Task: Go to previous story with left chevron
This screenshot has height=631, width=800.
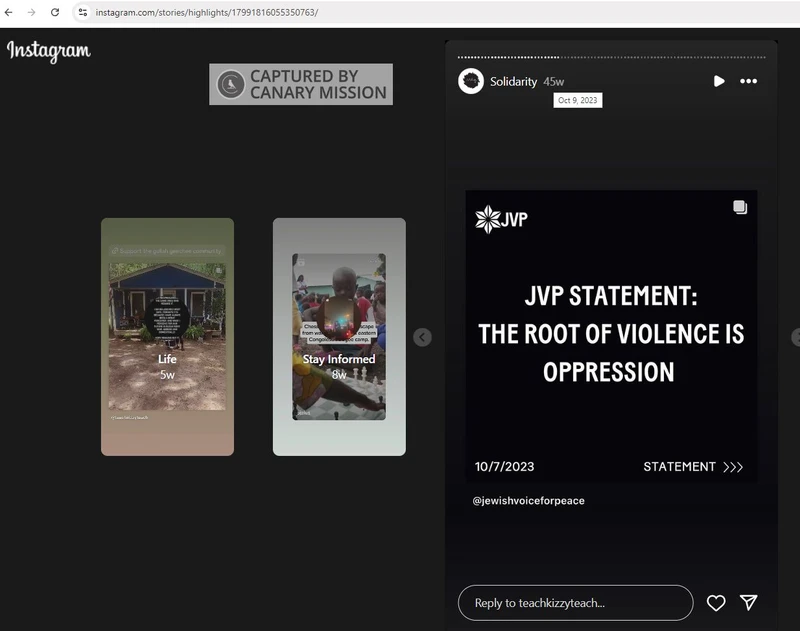Action: (423, 337)
